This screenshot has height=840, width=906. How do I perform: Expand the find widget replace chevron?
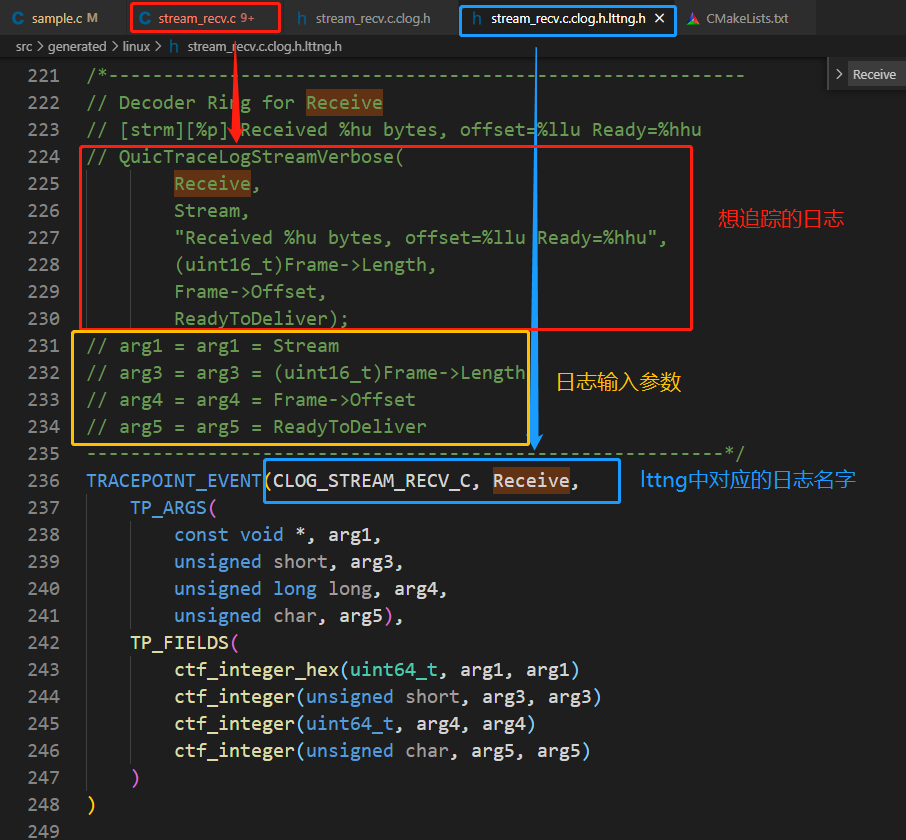(839, 74)
